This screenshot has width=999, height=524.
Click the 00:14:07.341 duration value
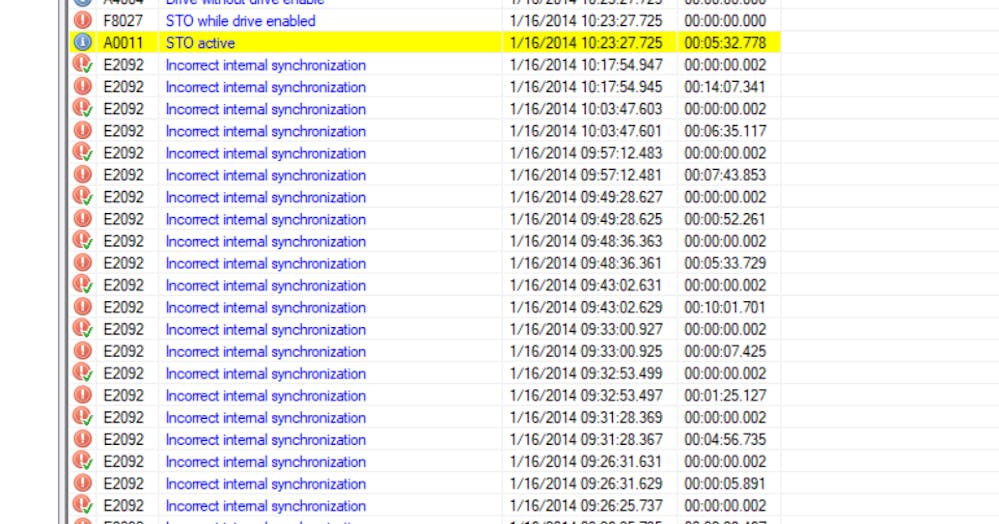725,87
